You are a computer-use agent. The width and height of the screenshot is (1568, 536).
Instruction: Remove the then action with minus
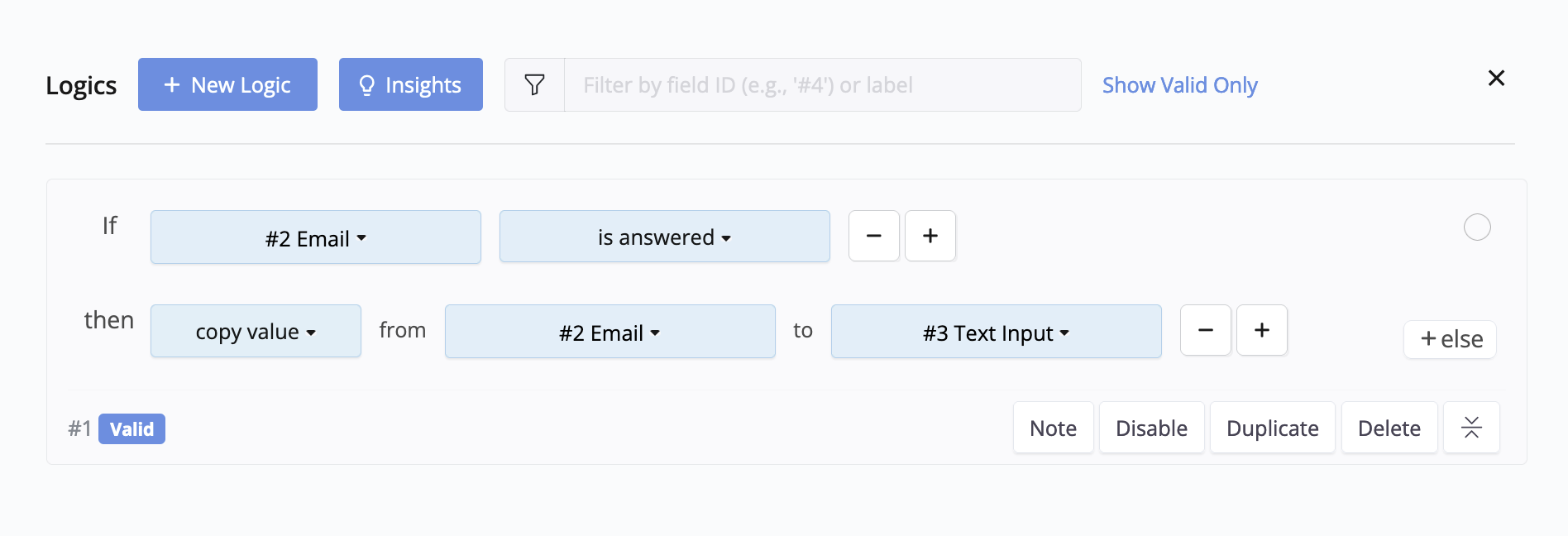pos(1205,331)
